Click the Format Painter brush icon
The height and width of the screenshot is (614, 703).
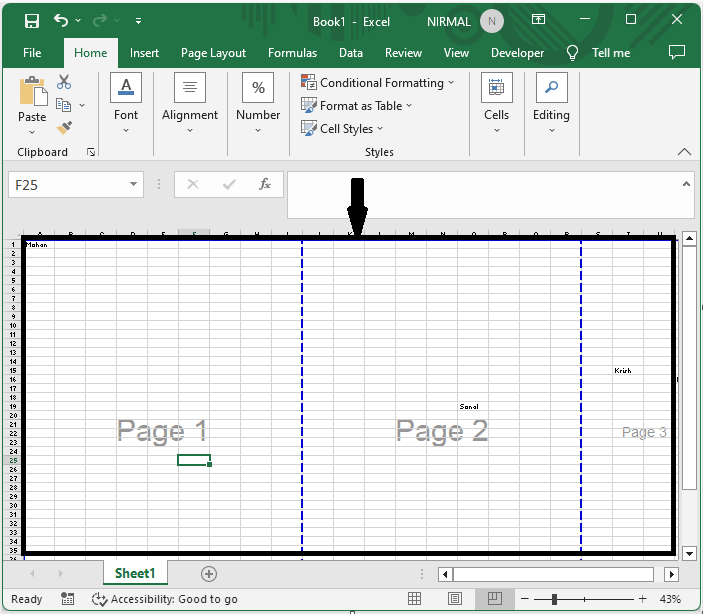(64, 128)
